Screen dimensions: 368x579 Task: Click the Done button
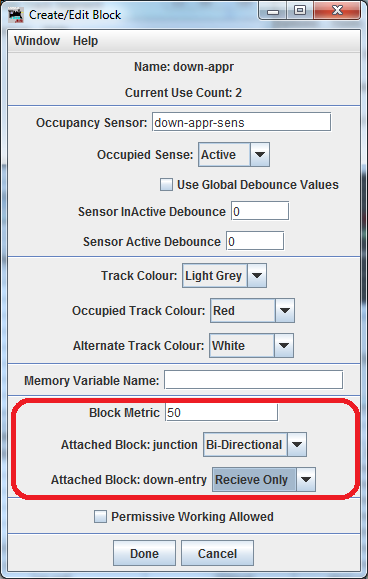(x=144, y=553)
